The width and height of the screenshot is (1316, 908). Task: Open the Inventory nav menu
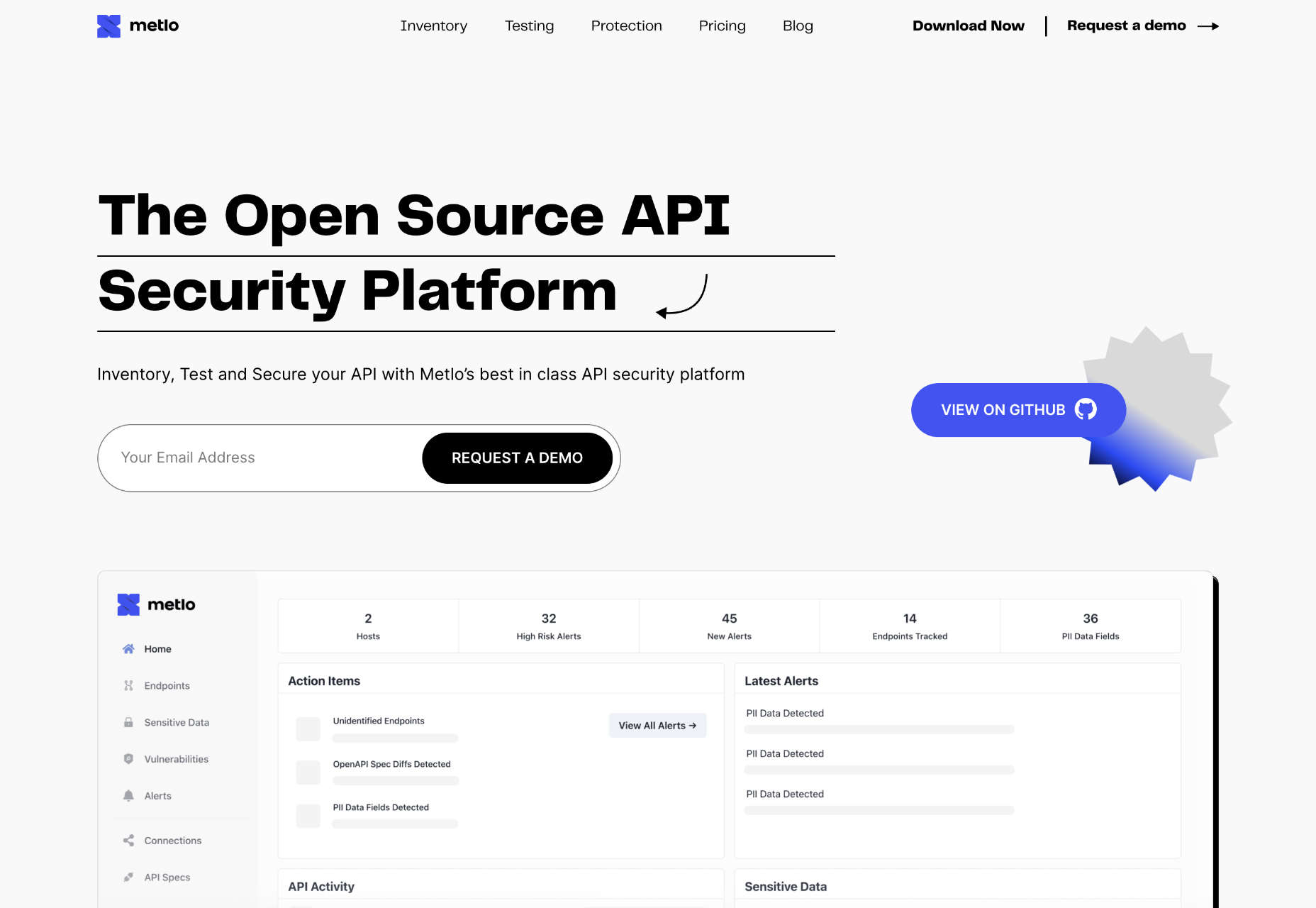pos(434,26)
